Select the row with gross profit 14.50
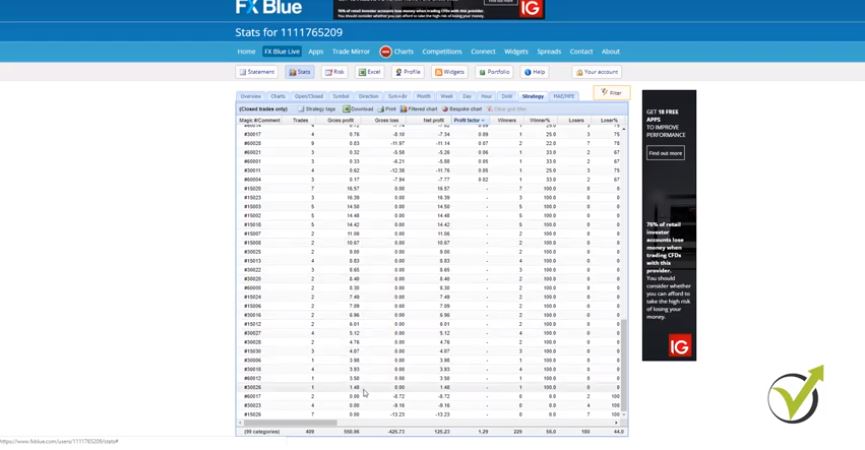This screenshot has width=865, height=450. click(x=430, y=207)
